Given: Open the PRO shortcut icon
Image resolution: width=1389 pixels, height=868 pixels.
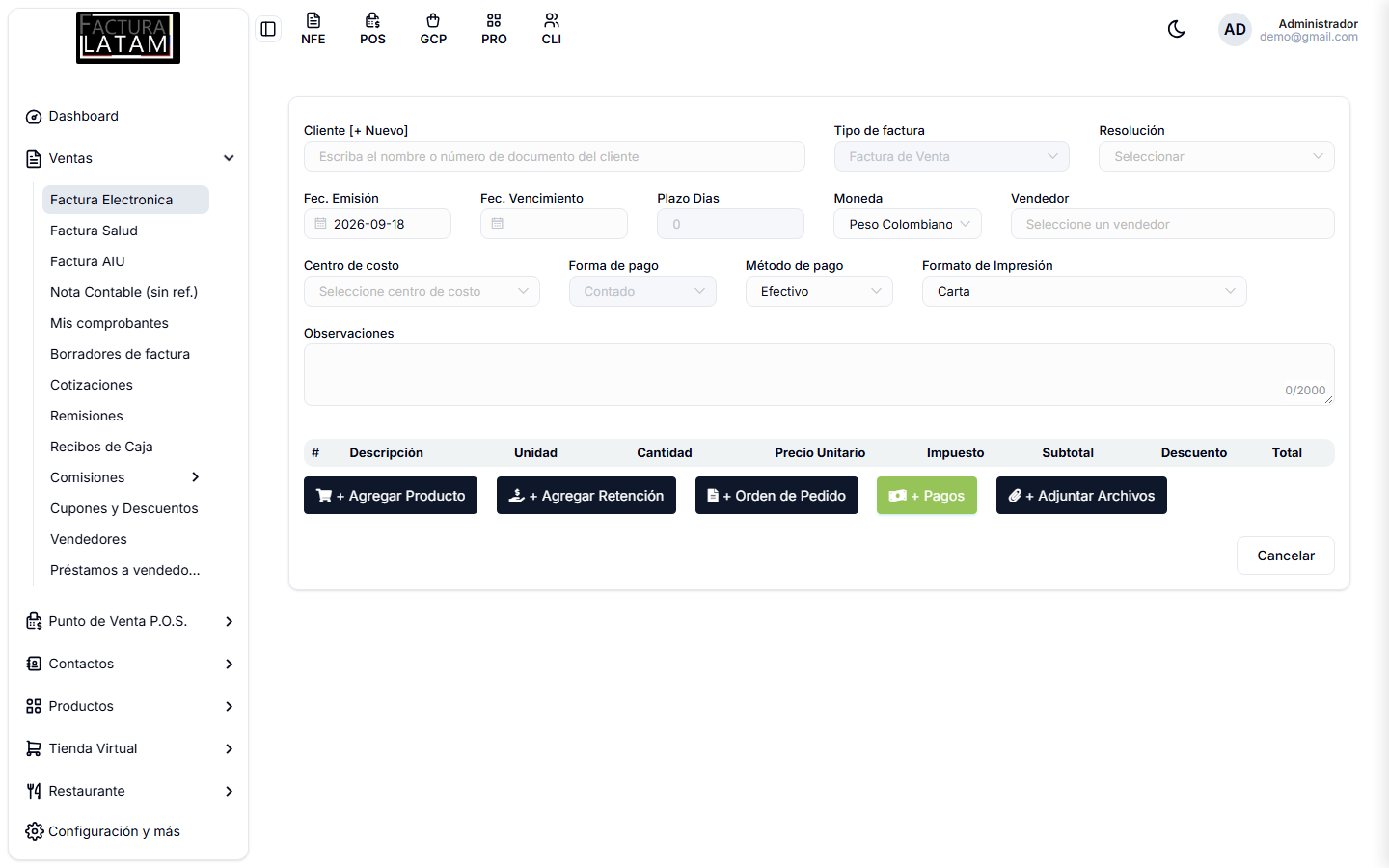Looking at the screenshot, I should [494, 29].
